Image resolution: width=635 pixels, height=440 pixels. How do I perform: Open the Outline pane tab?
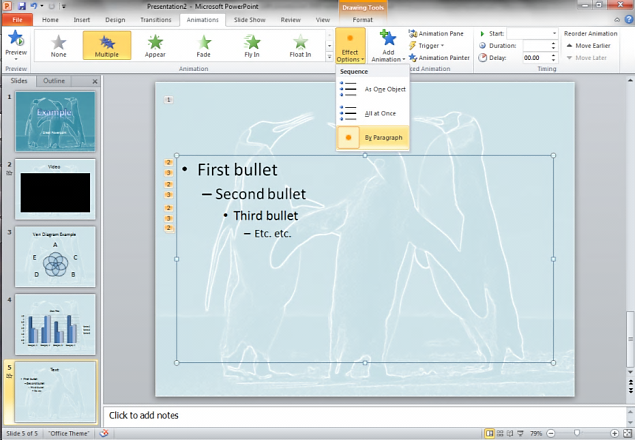[54, 80]
